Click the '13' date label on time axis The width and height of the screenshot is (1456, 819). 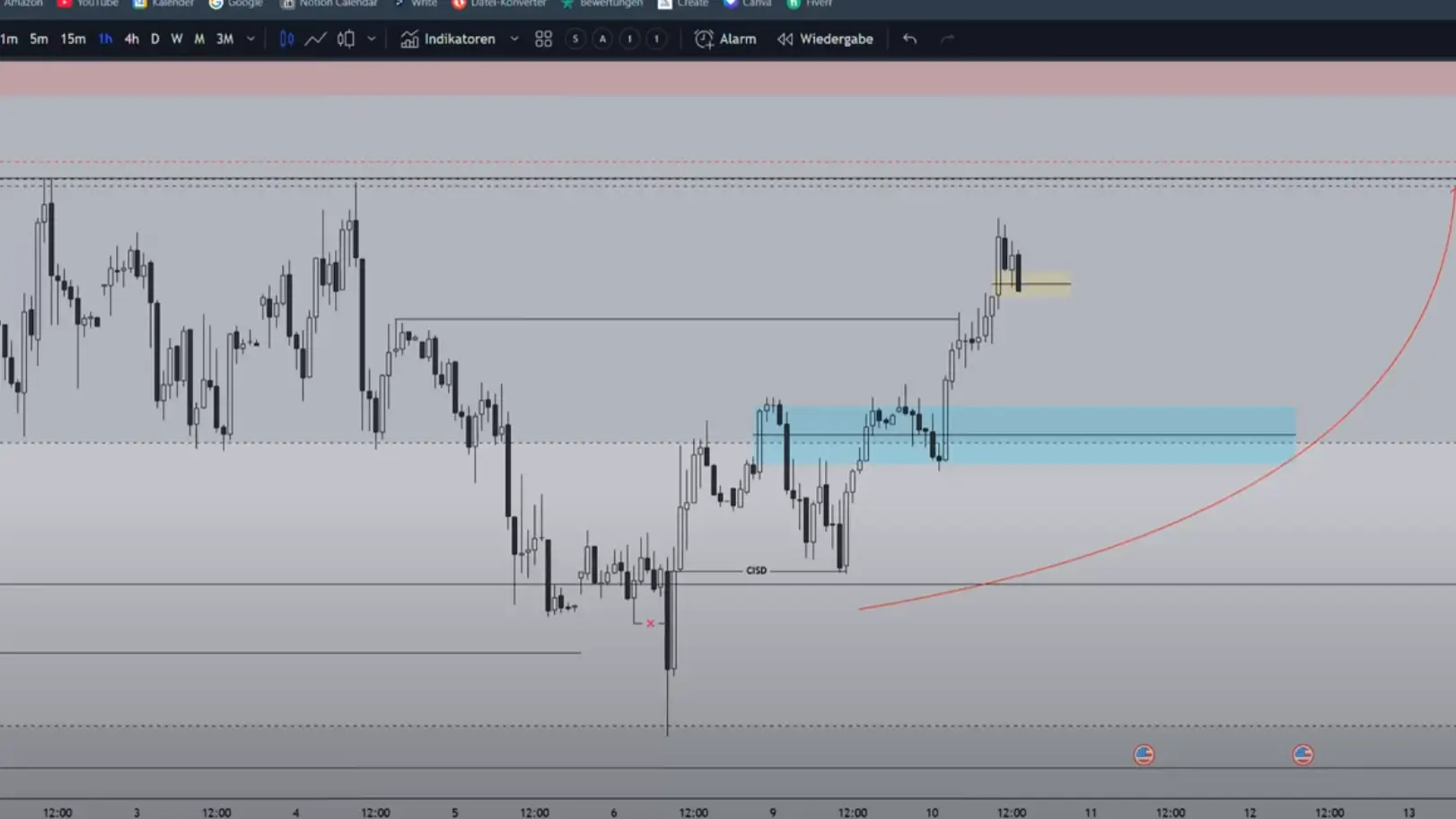coord(1408,812)
